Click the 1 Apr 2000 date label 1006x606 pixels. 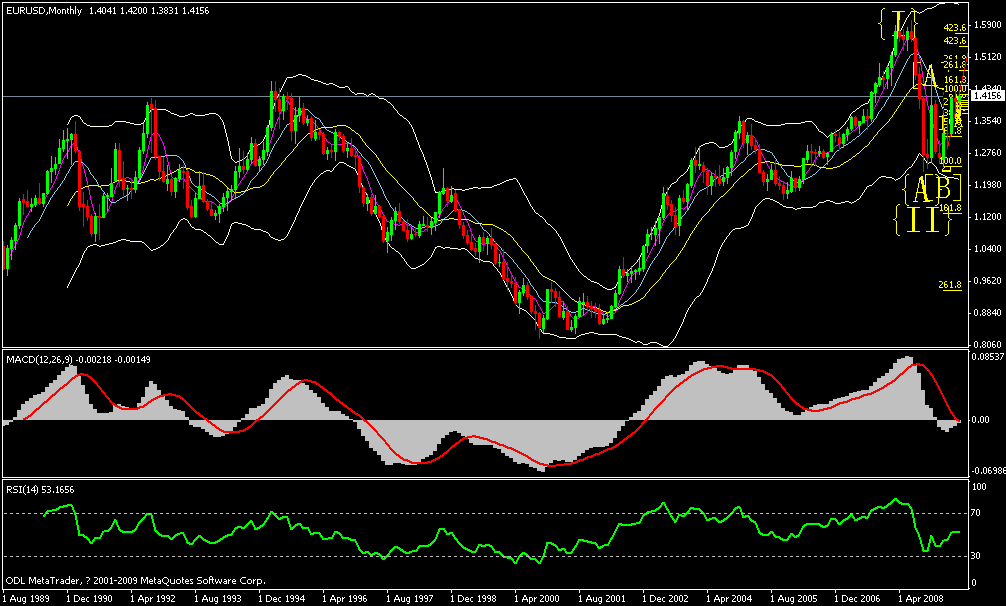[537, 598]
